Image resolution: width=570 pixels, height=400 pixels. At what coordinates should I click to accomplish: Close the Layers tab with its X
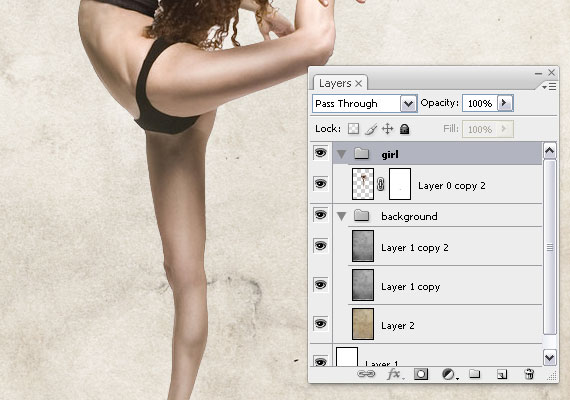pos(358,84)
